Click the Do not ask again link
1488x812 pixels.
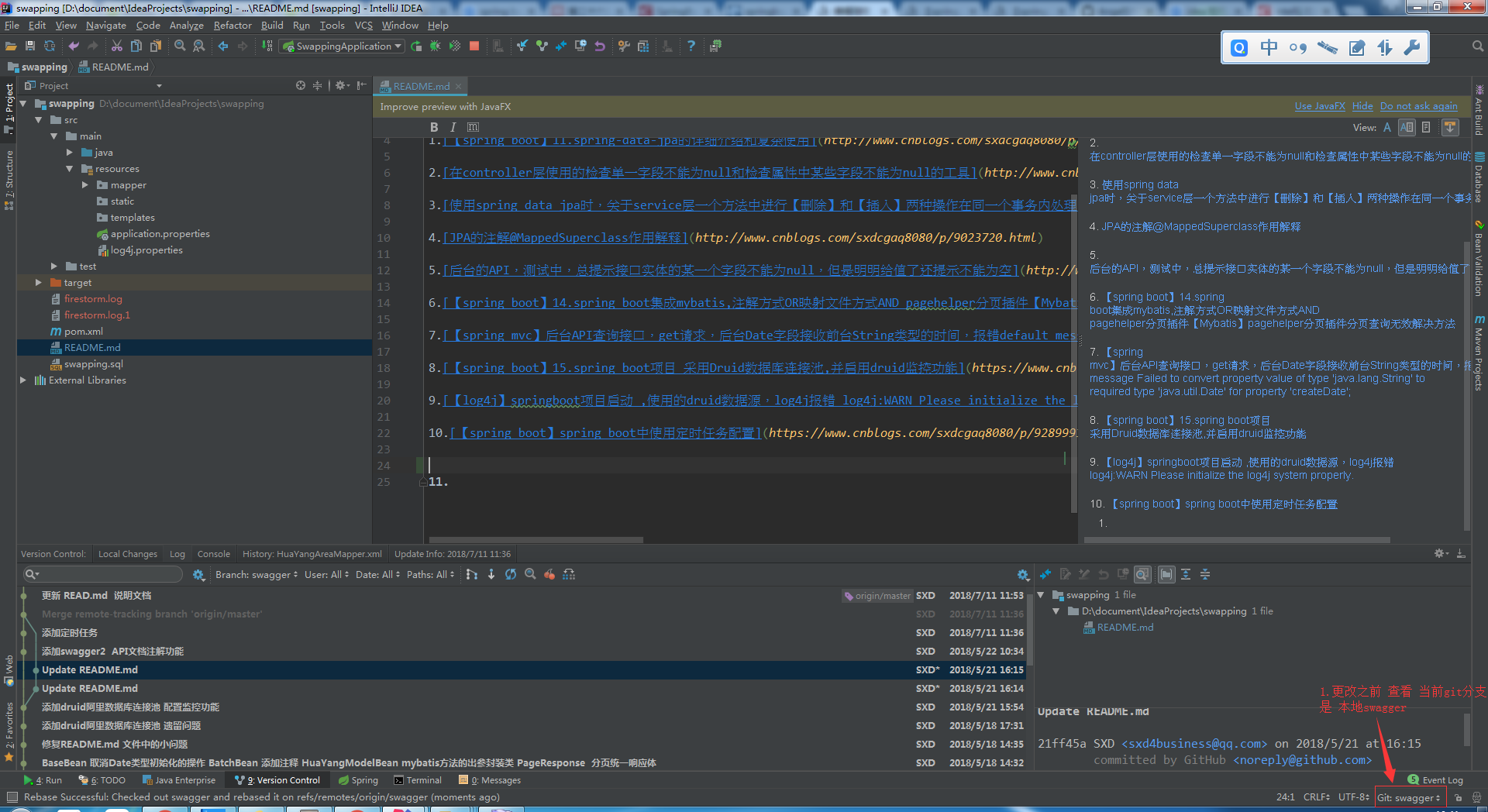1418,106
